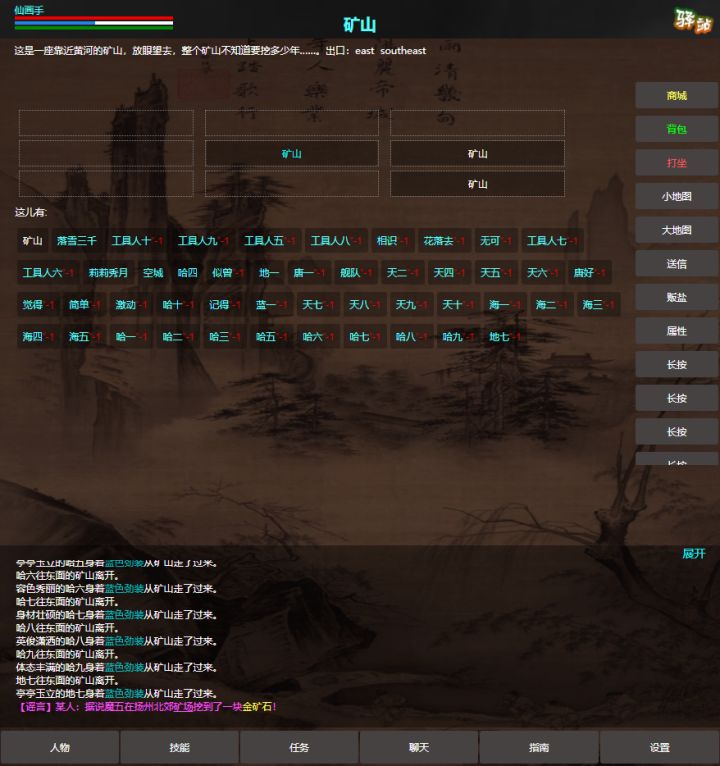
Task: Open the 商城 shop button
Action: 677,95
